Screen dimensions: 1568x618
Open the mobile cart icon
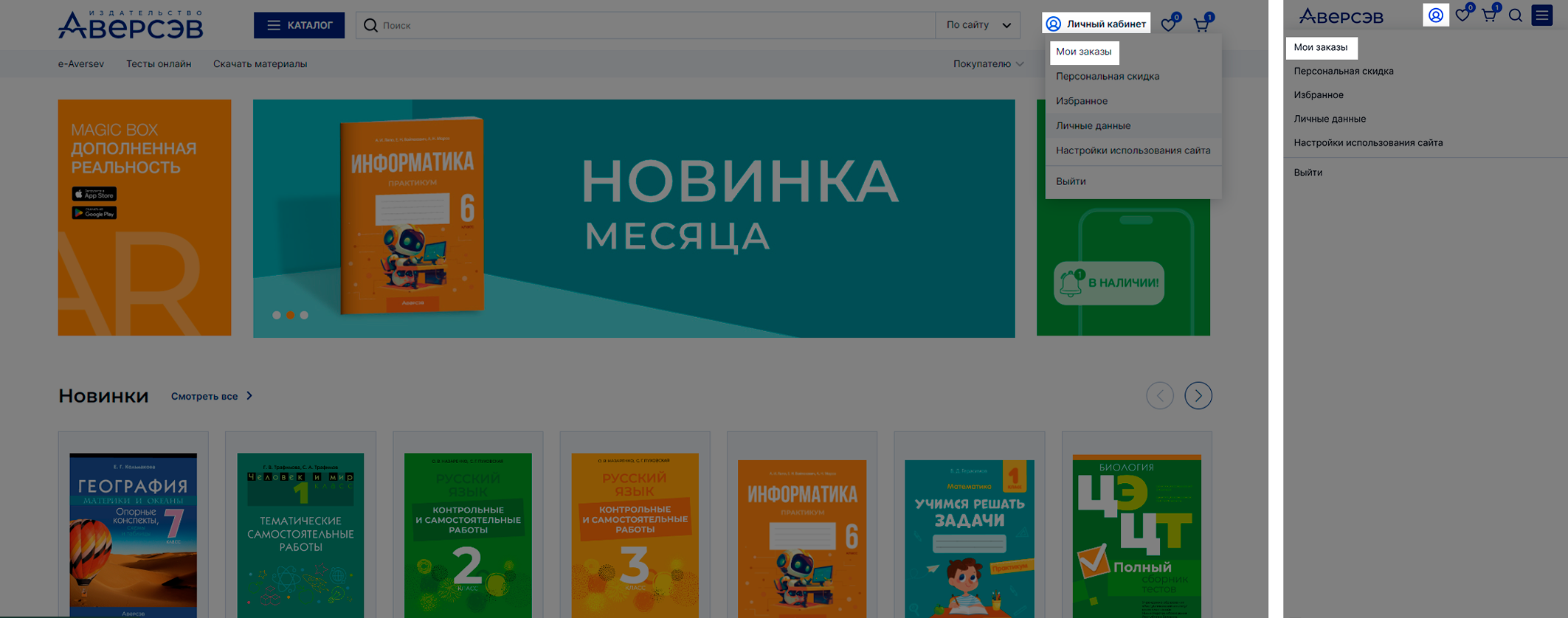coord(1489,15)
